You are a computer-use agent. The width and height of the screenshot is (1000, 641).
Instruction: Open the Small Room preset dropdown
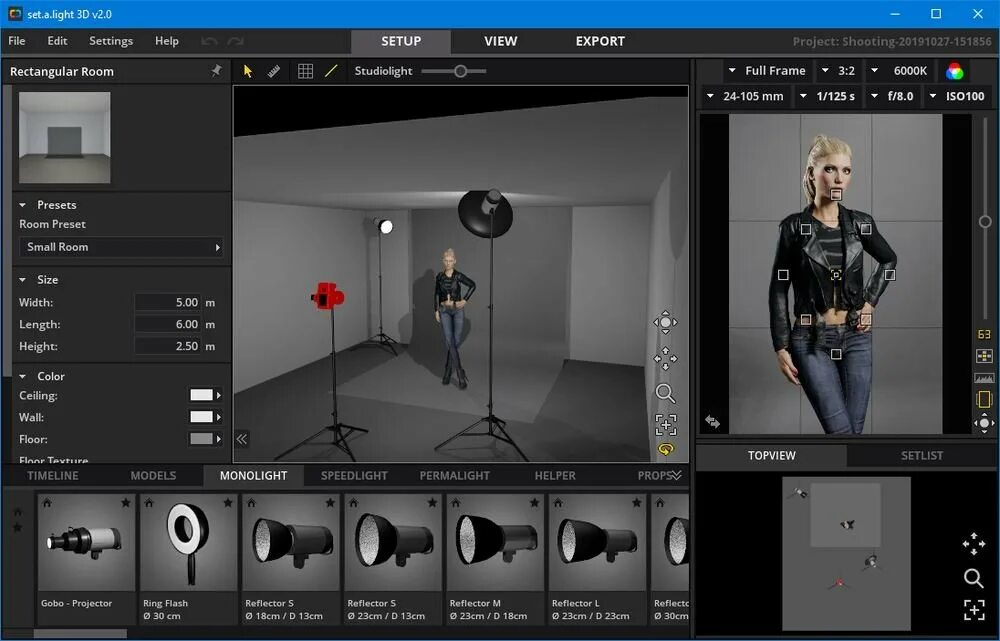click(121, 247)
